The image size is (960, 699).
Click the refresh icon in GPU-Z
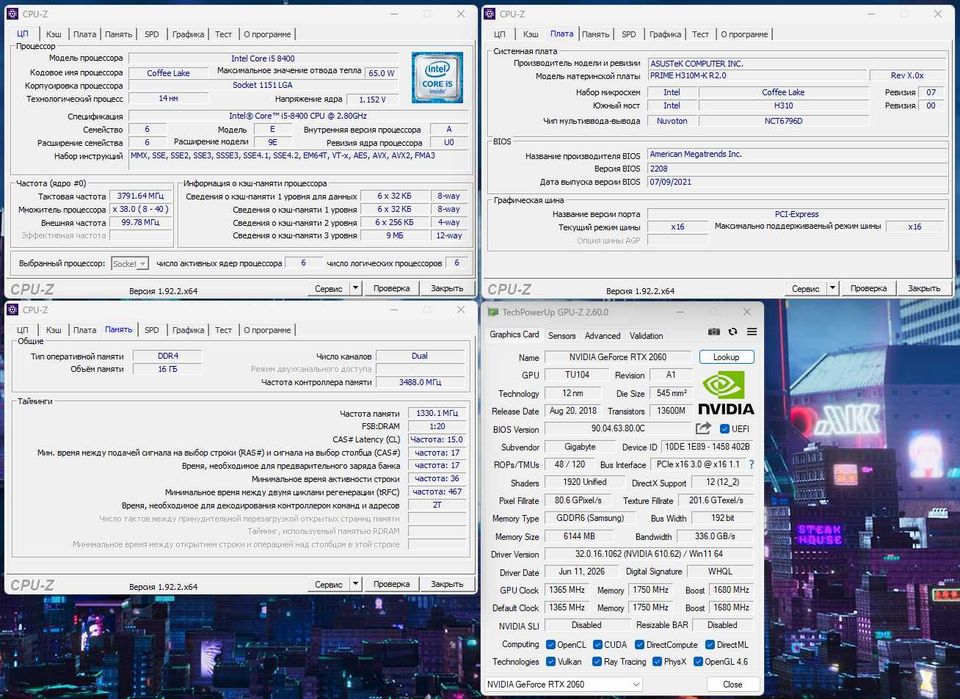coord(733,332)
